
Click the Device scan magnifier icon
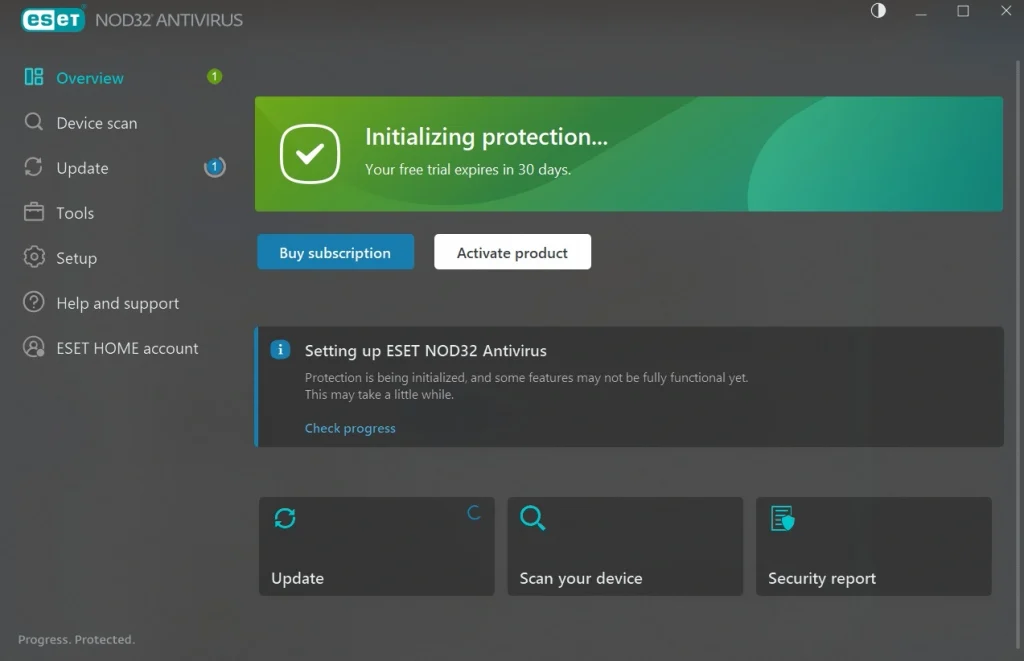[33, 122]
